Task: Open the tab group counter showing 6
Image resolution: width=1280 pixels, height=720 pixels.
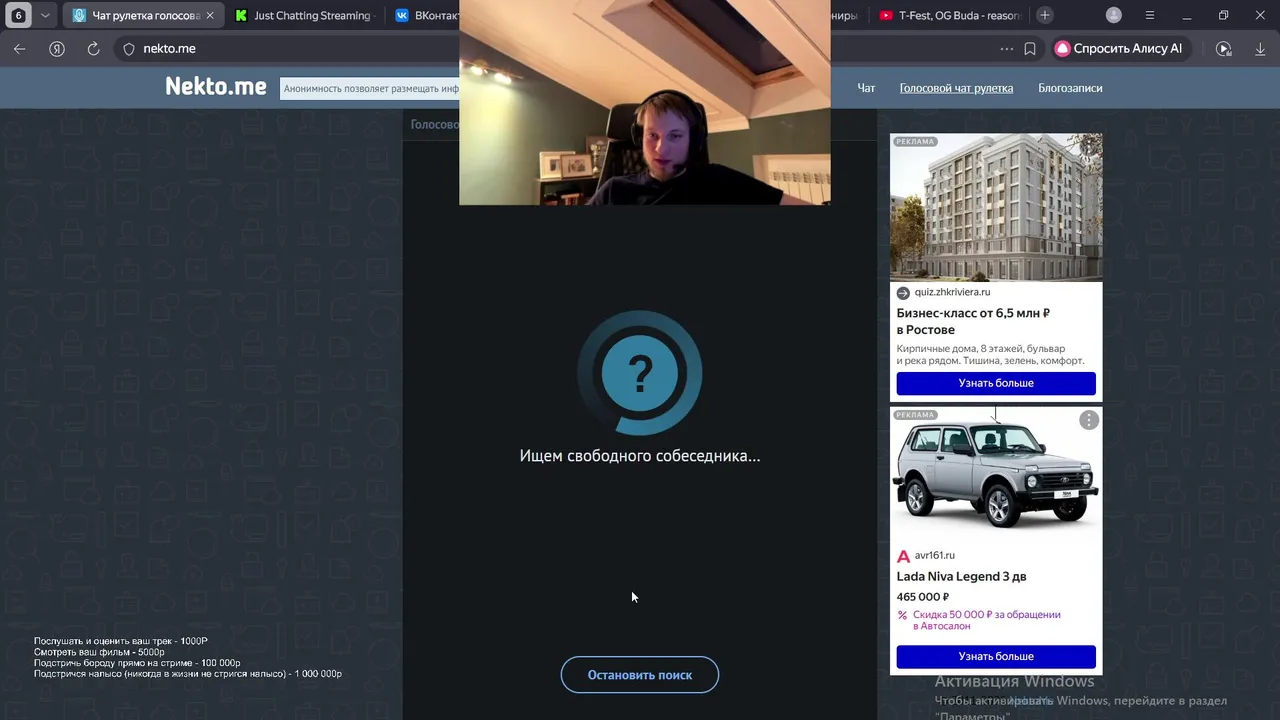Action: pos(18,15)
